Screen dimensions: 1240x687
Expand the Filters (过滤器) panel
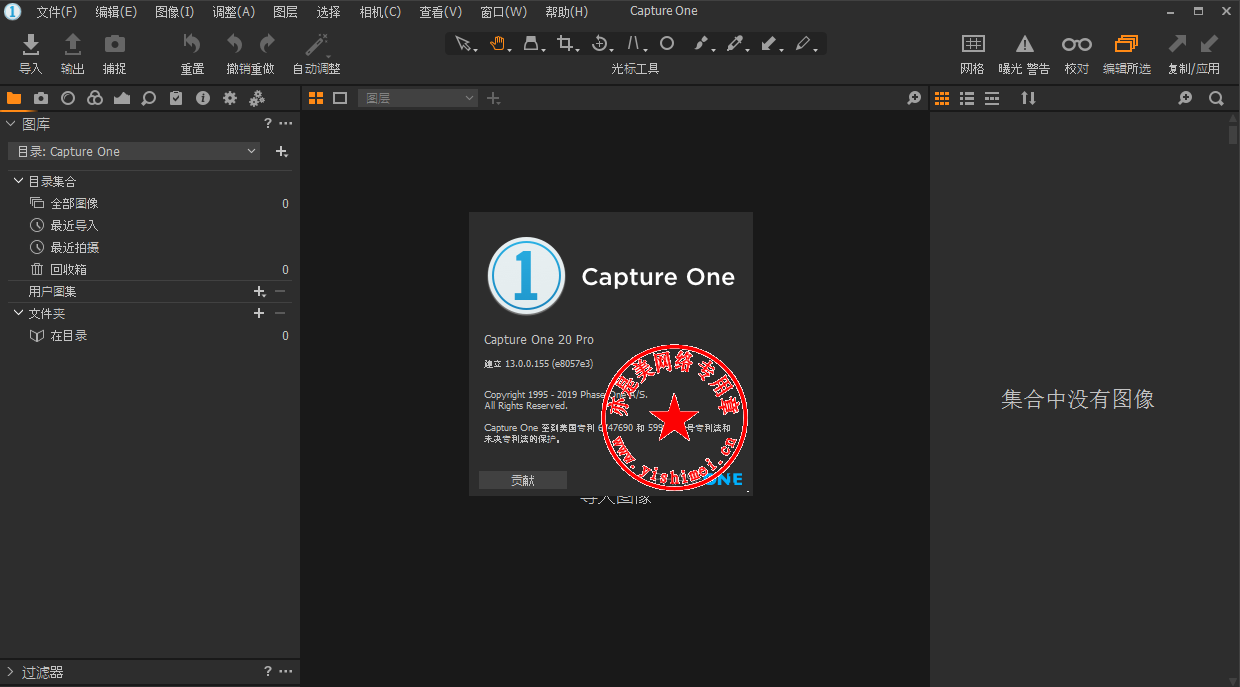point(11,672)
